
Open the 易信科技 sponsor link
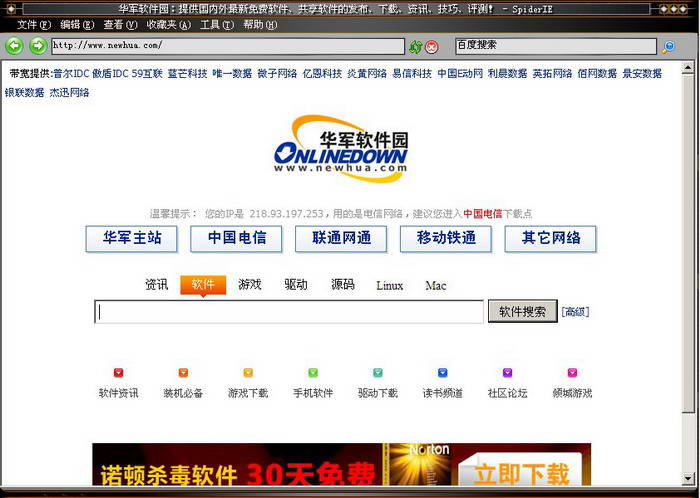(412, 74)
